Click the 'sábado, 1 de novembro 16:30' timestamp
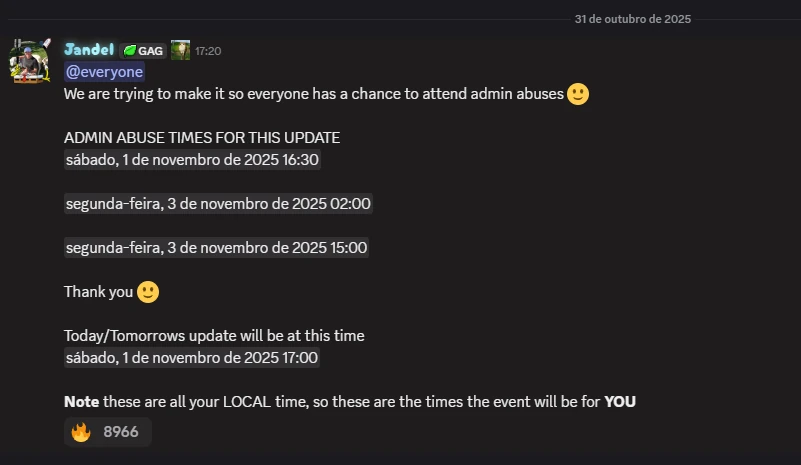Image resolution: width=801 pixels, height=465 pixels. coord(192,160)
